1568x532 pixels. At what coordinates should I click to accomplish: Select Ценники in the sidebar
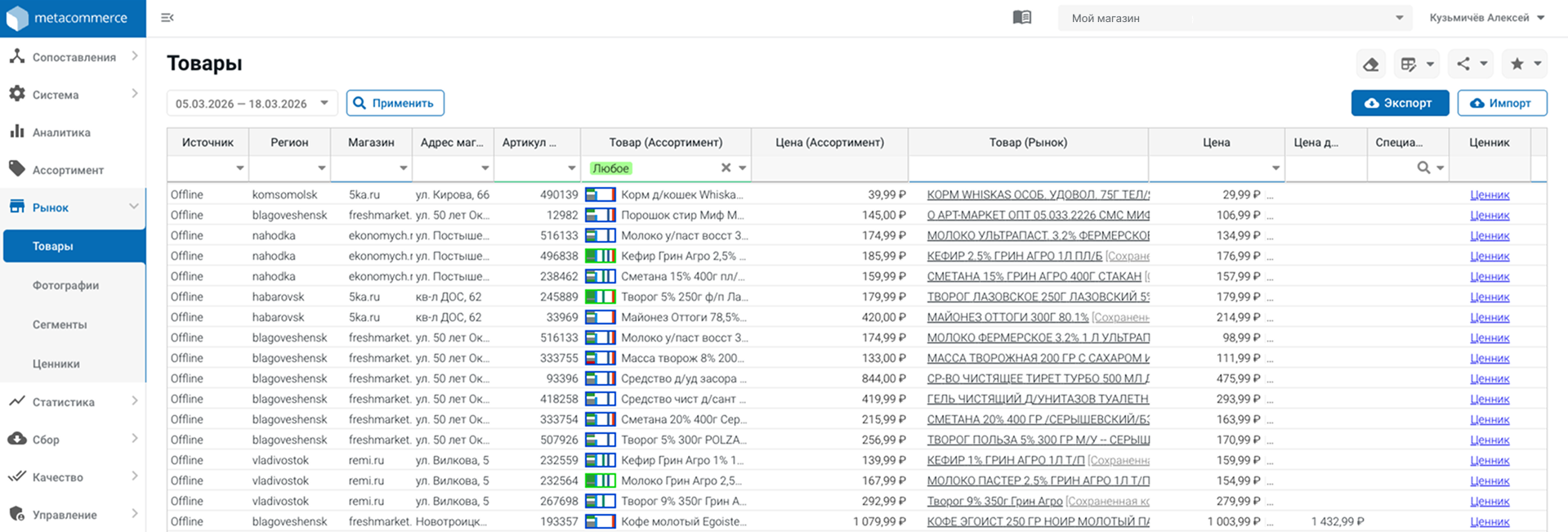pos(56,364)
